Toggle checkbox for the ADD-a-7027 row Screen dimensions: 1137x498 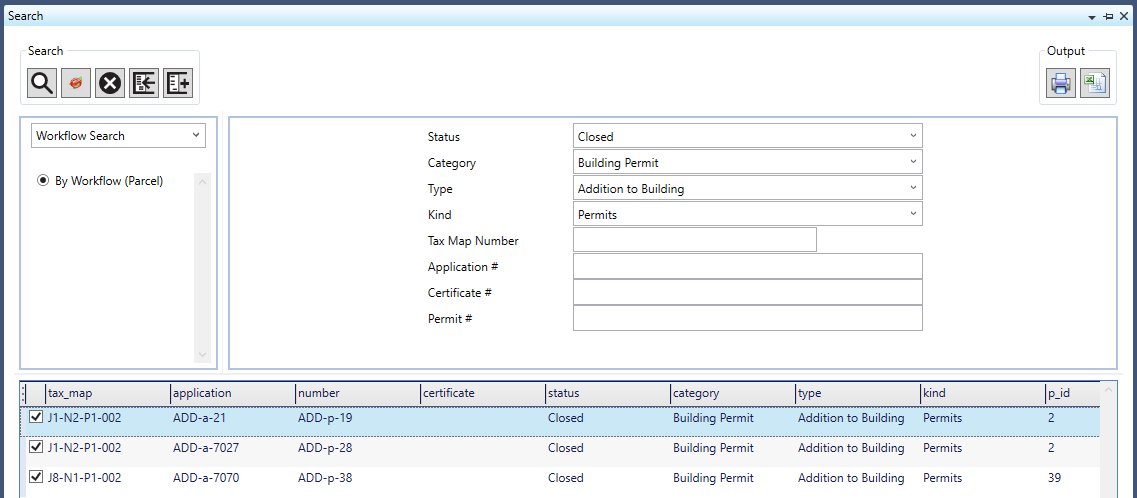click(37, 448)
